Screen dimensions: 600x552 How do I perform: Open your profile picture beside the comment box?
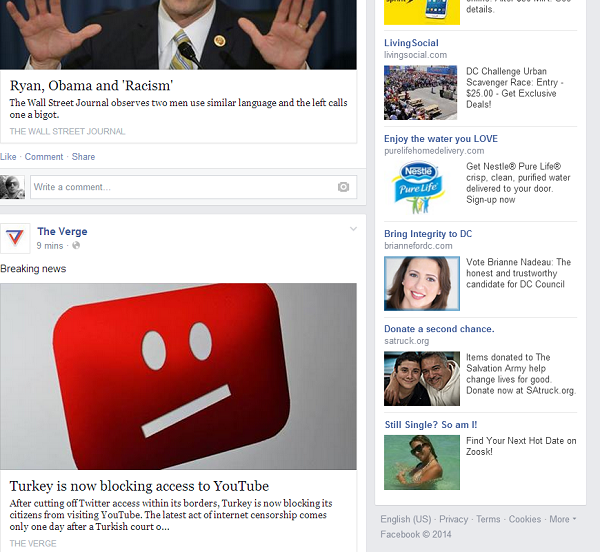pos(12,187)
